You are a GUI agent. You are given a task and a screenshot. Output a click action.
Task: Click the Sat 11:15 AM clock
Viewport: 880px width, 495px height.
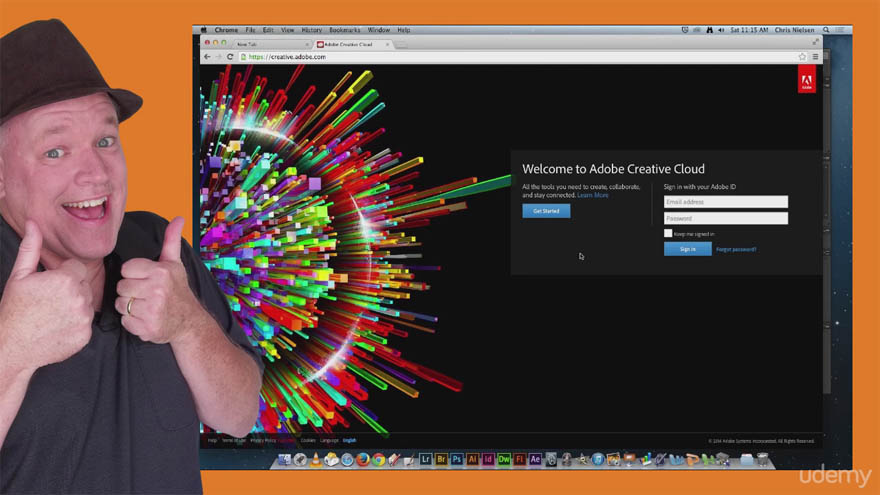(x=749, y=30)
